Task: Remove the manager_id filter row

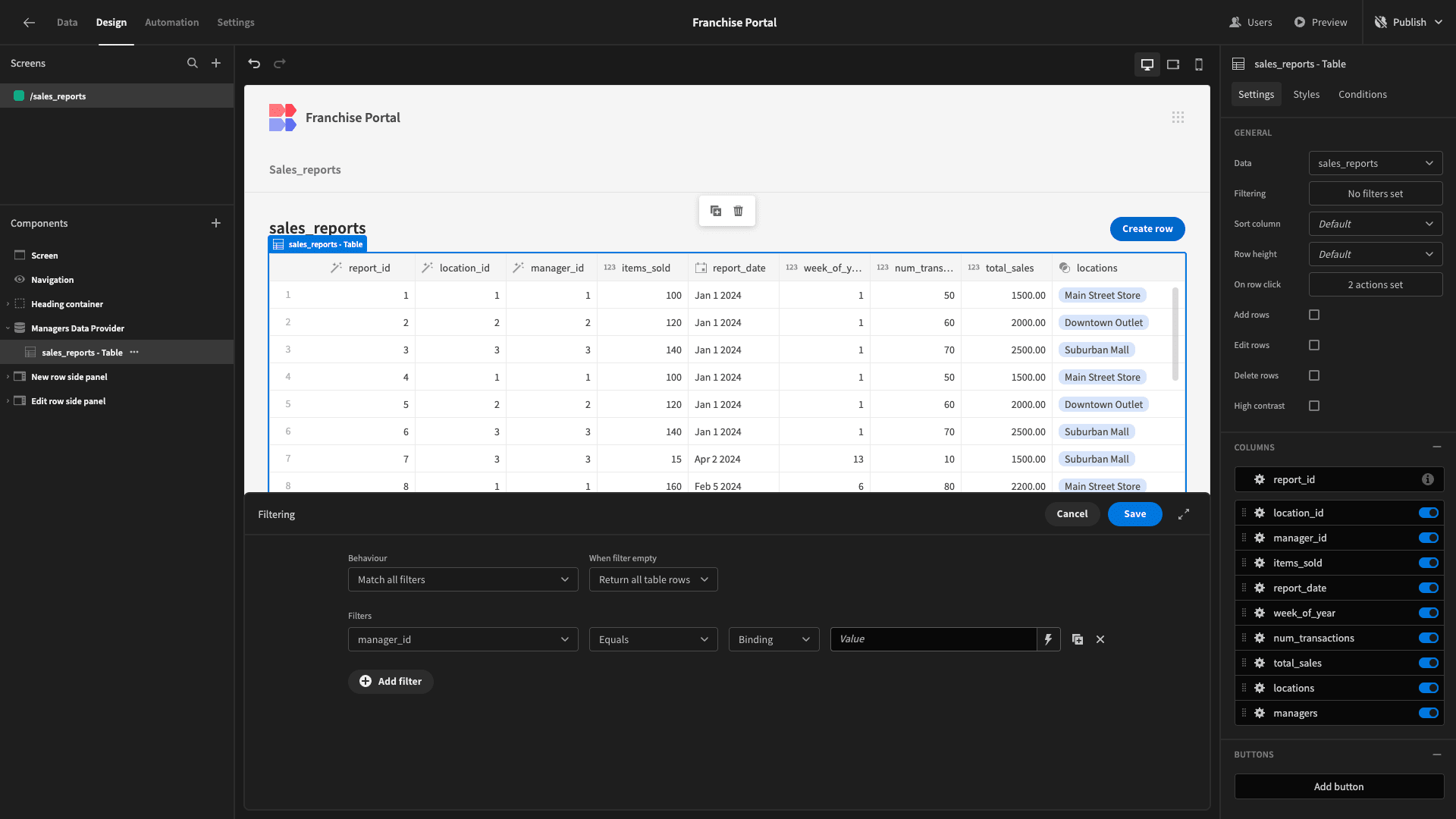Action: 1100,639
